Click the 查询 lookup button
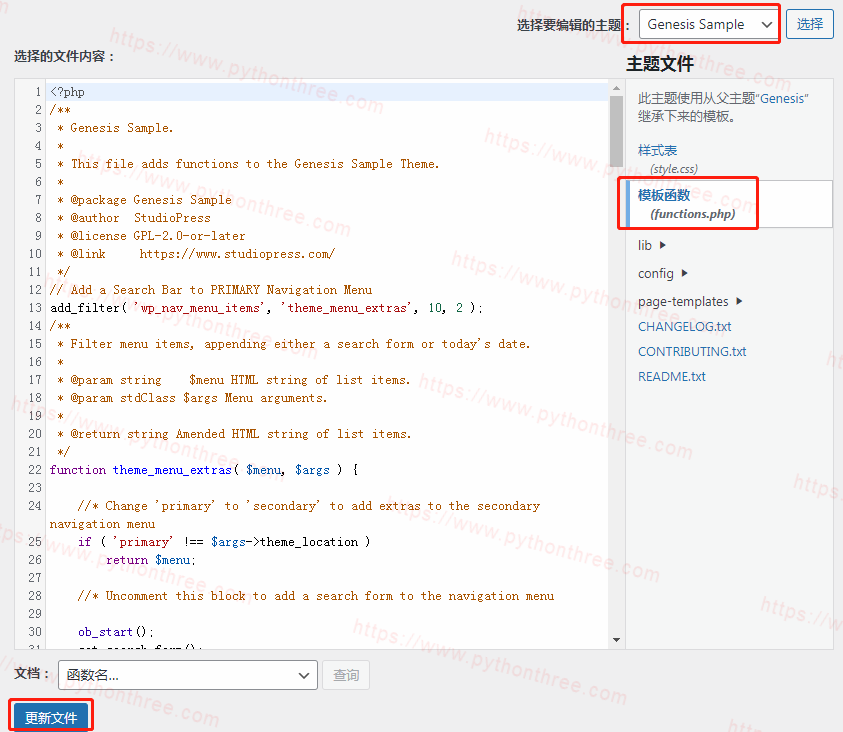 [346, 675]
